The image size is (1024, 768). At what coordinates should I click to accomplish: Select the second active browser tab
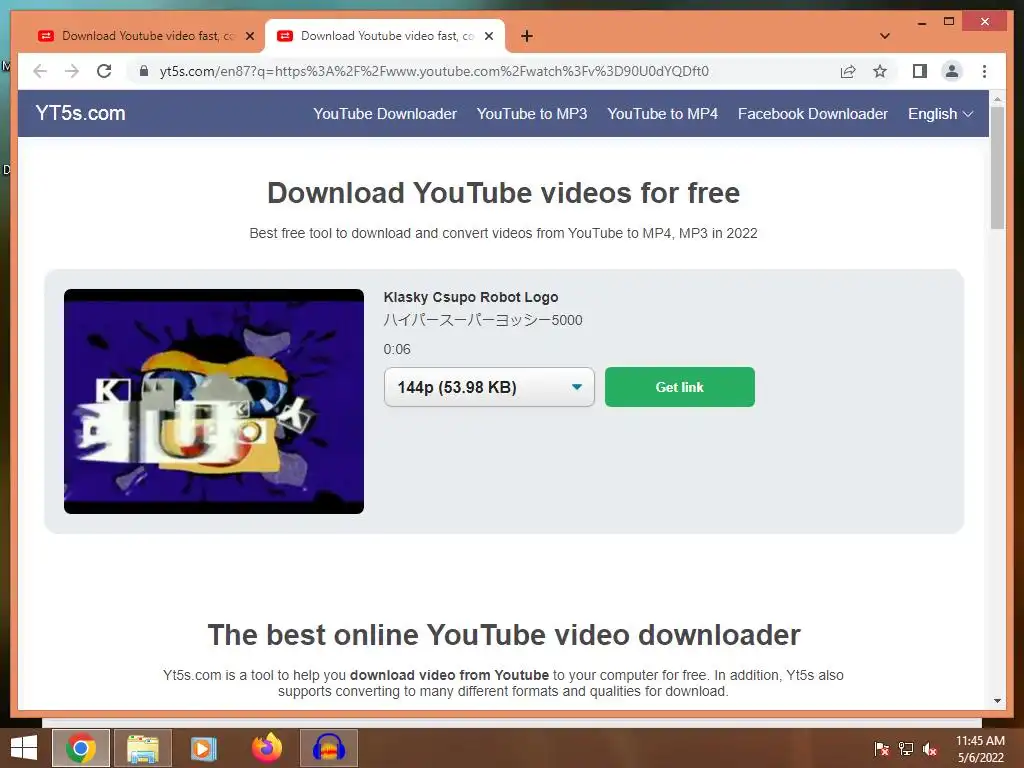click(385, 36)
